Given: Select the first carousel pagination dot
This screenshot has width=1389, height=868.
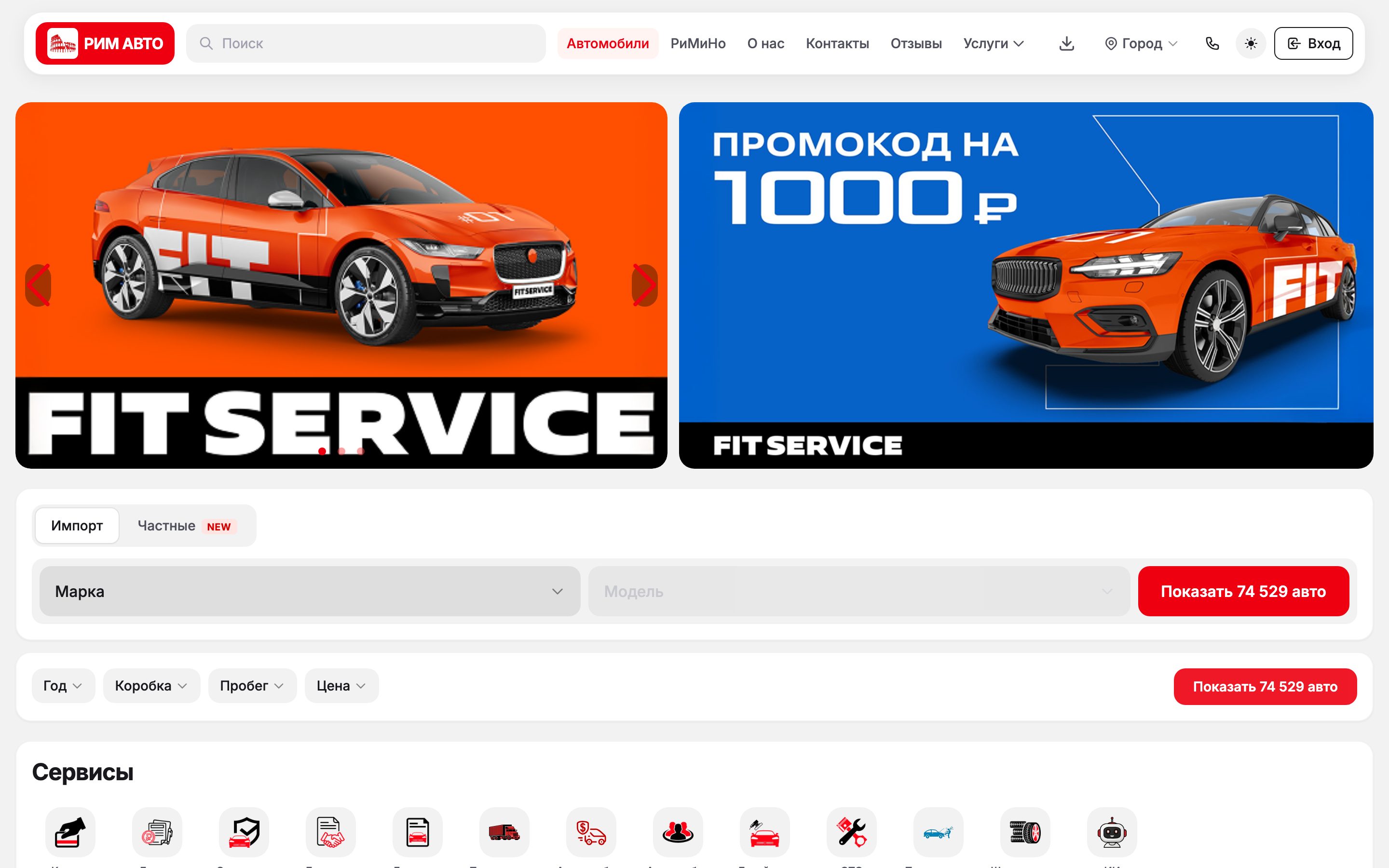Looking at the screenshot, I should 322,451.
